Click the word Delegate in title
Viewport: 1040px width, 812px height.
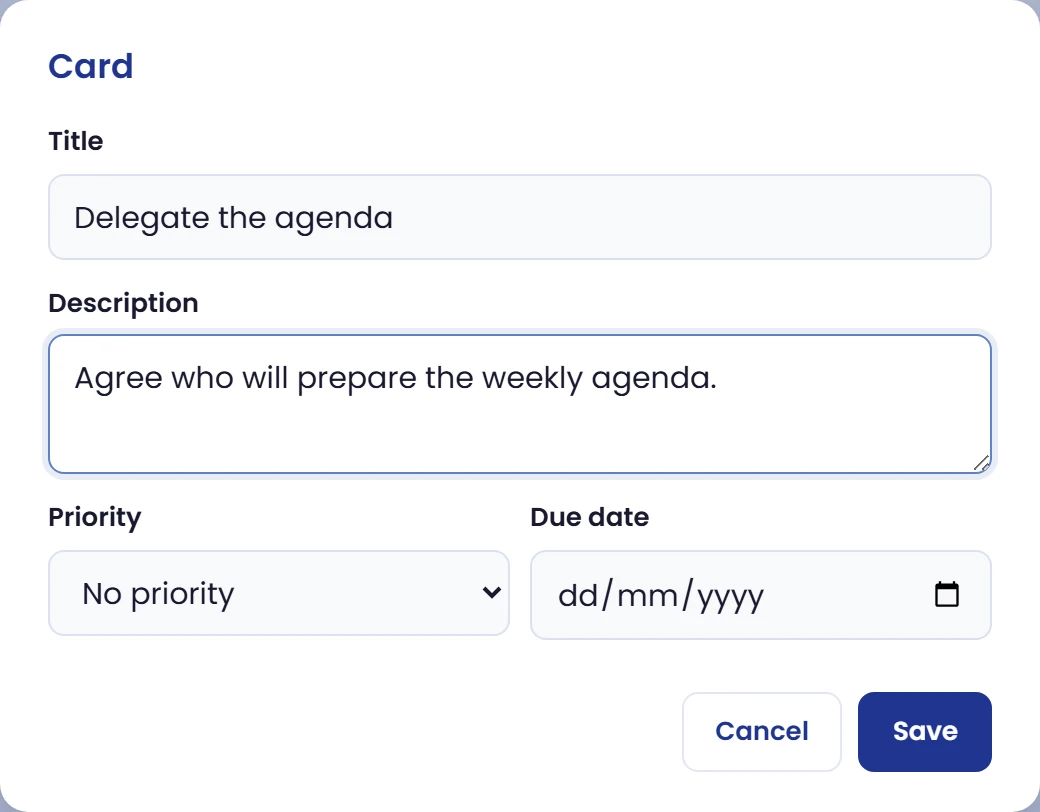point(142,218)
